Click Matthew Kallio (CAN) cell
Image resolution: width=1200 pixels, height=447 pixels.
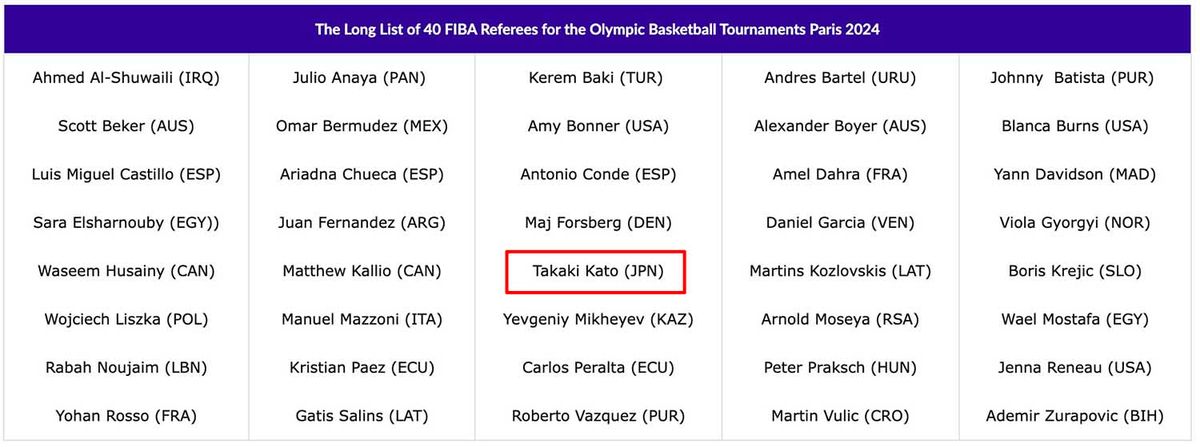click(362, 271)
